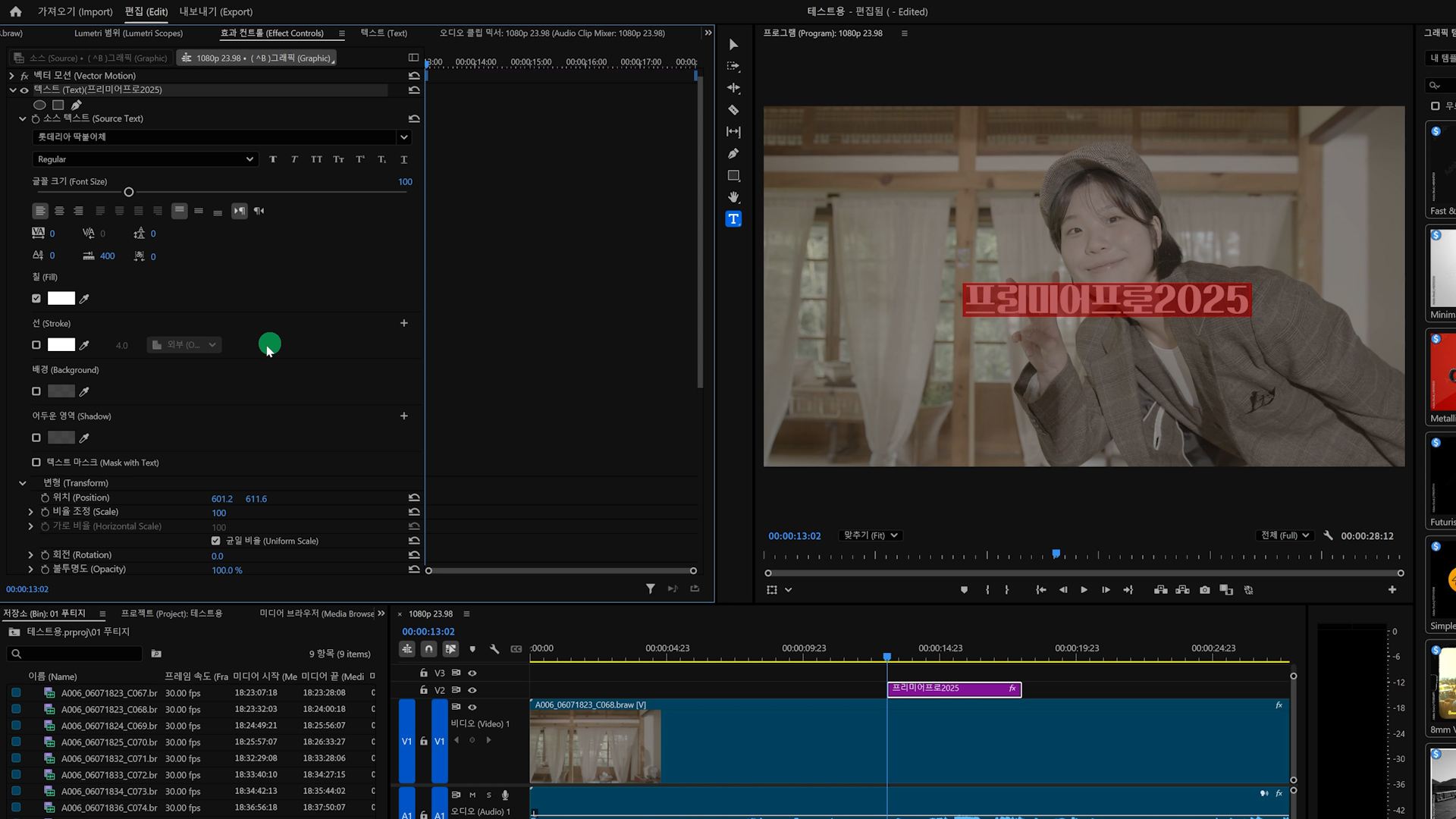1456x819 pixels.
Task: Go to In point
Action: pyautogui.click(x=1041, y=590)
